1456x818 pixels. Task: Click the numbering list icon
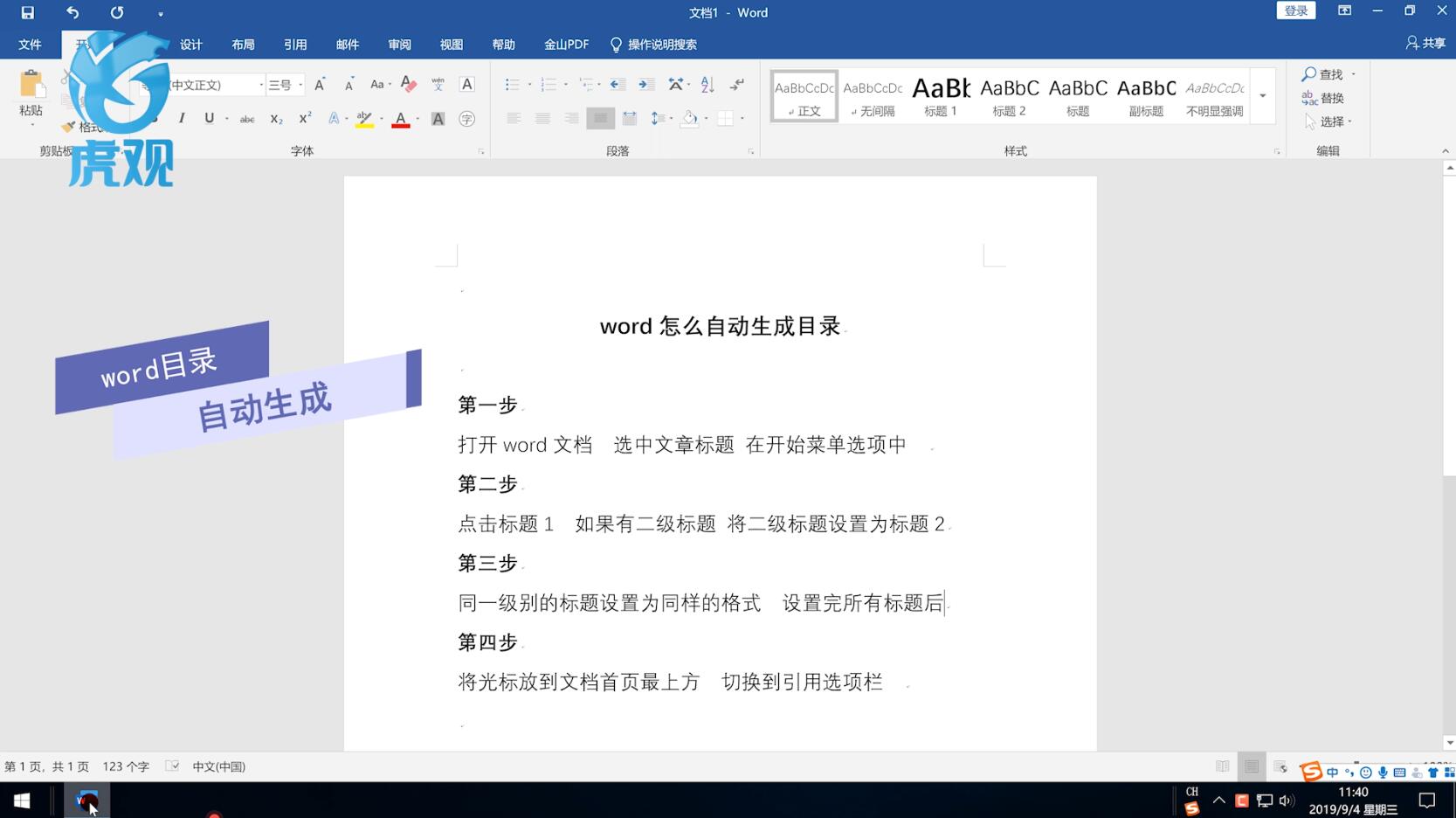pos(549,85)
